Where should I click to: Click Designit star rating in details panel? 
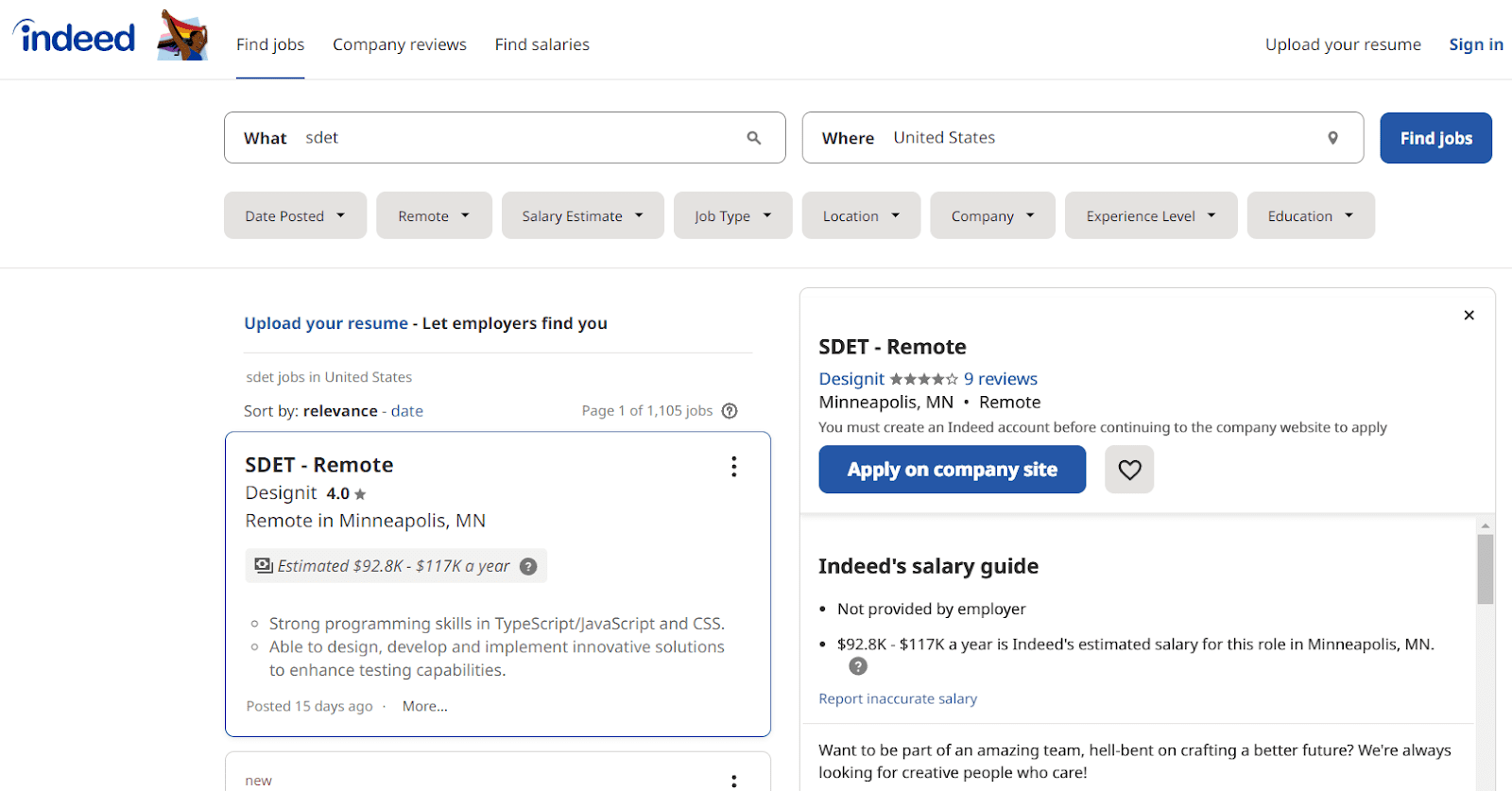[923, 379]
